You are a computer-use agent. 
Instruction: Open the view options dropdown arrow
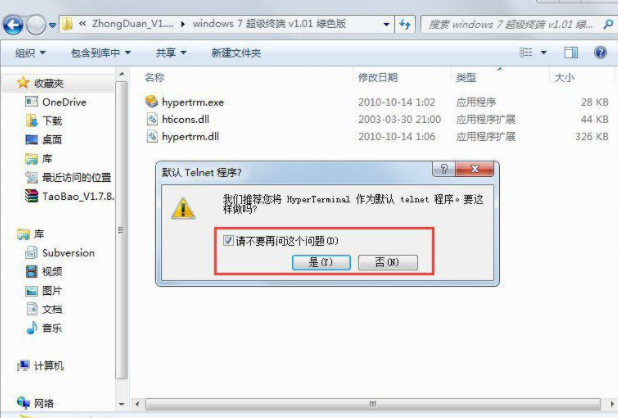544,52
